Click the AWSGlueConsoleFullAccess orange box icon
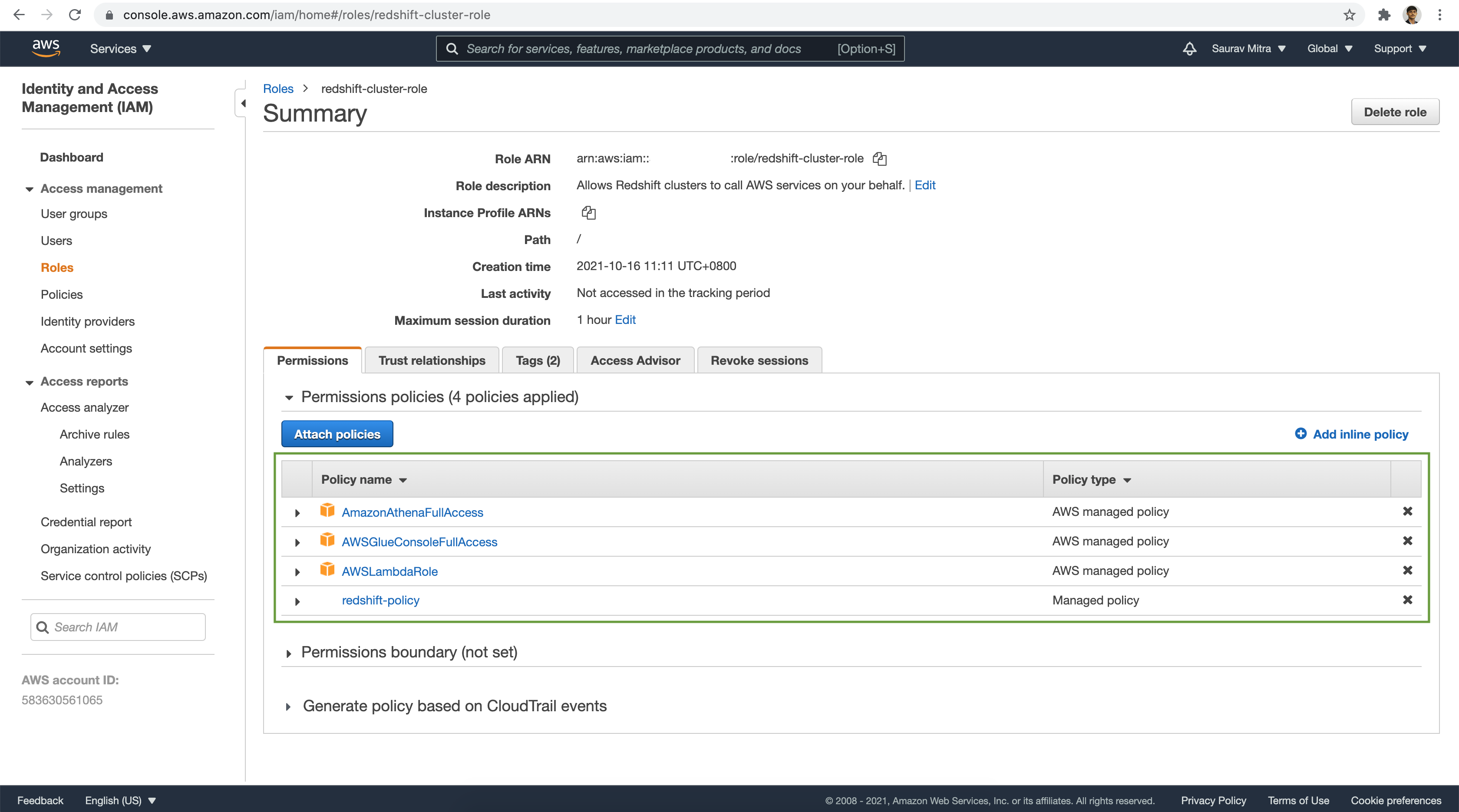The image size is (1459, 812). tap(327, 540)
